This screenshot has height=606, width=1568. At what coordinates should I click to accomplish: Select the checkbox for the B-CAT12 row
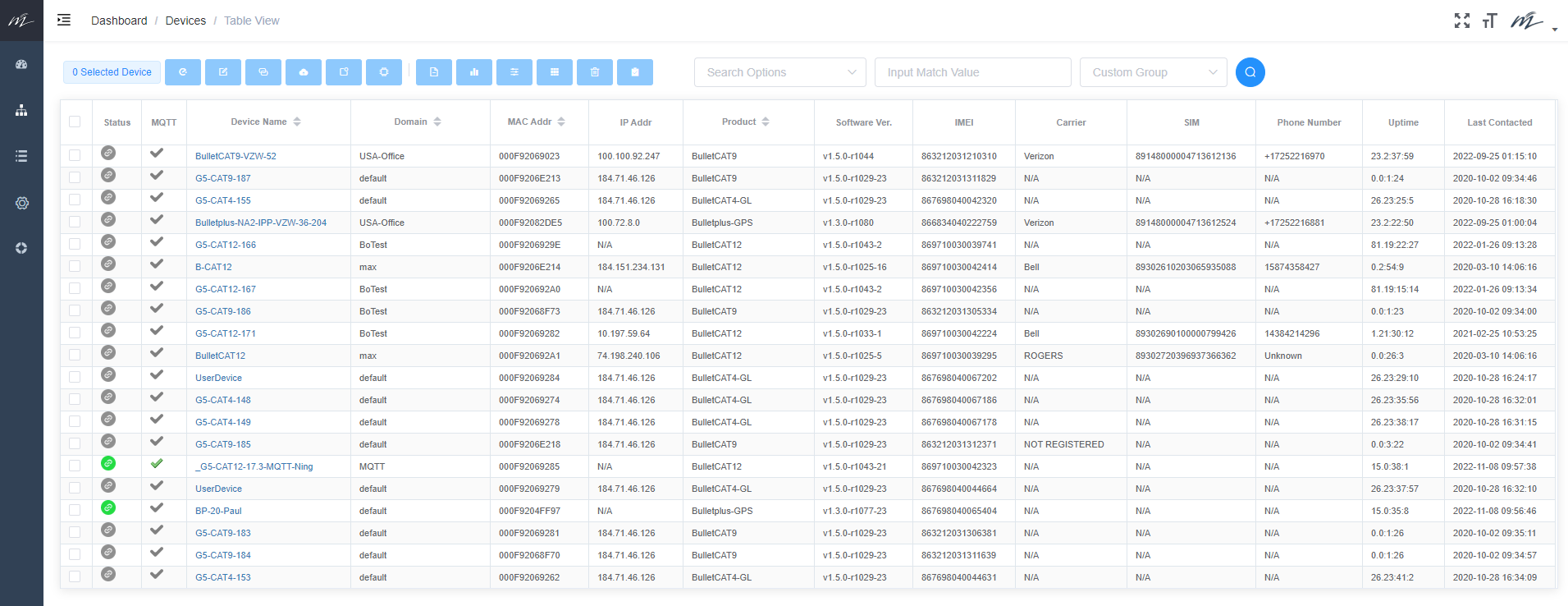click(x=75, y=267)
